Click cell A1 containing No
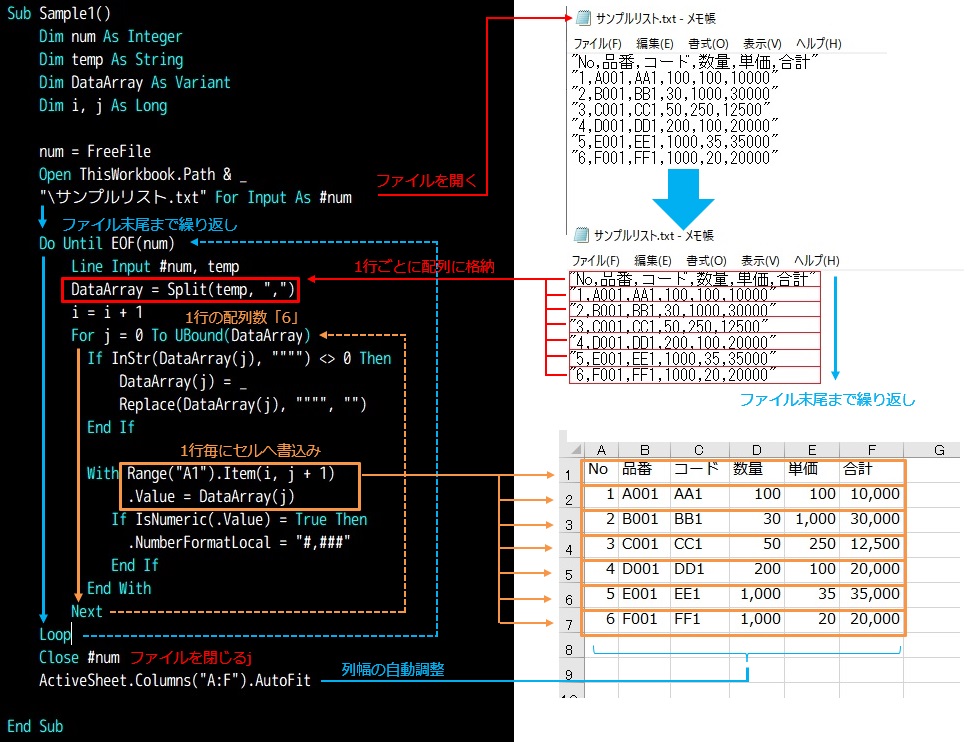The height and width of the screenshot is (742, 971). pyautogui.click(x=601, y=469)
